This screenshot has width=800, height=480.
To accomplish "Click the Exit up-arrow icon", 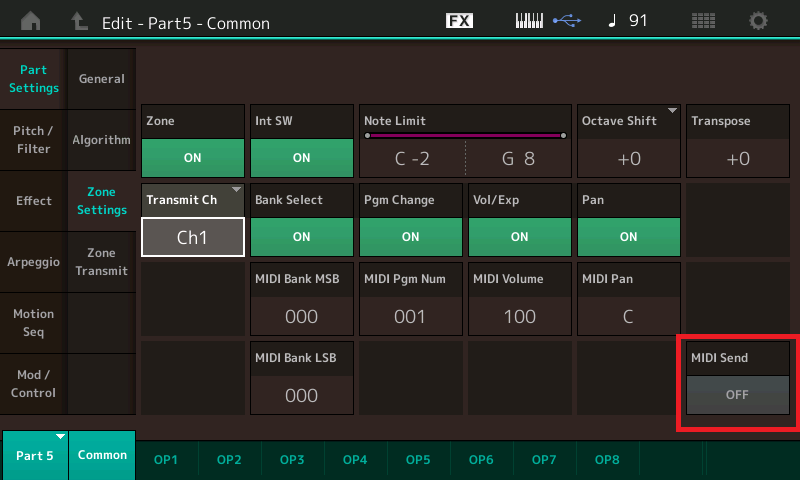I will 79,21.
